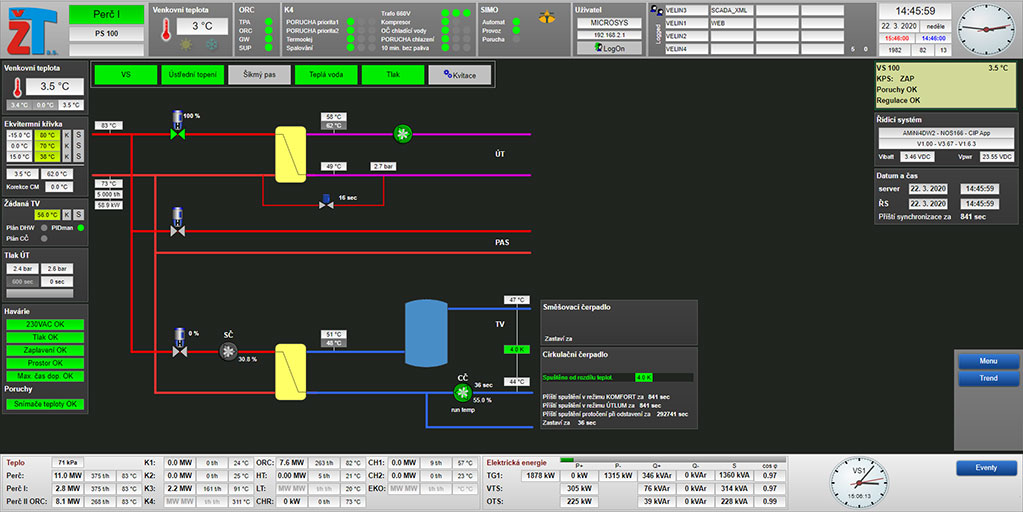Toggle K button next to Žádaná TV 56.0 °C

(67, 215)
